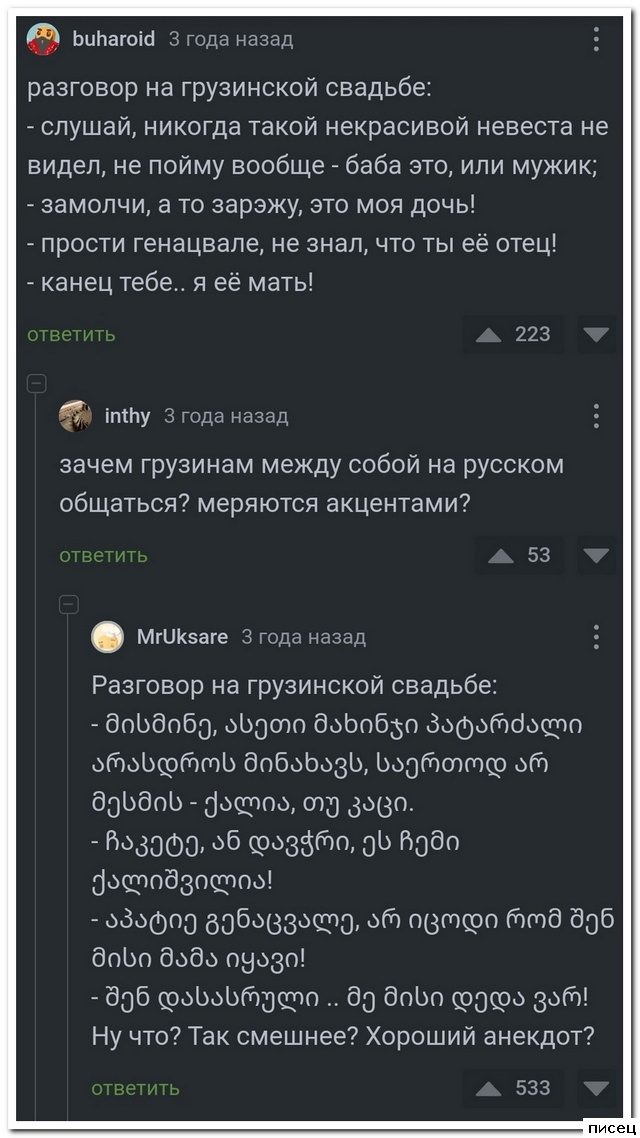Open three-dot menu on inthy's comment

point(596,415)
